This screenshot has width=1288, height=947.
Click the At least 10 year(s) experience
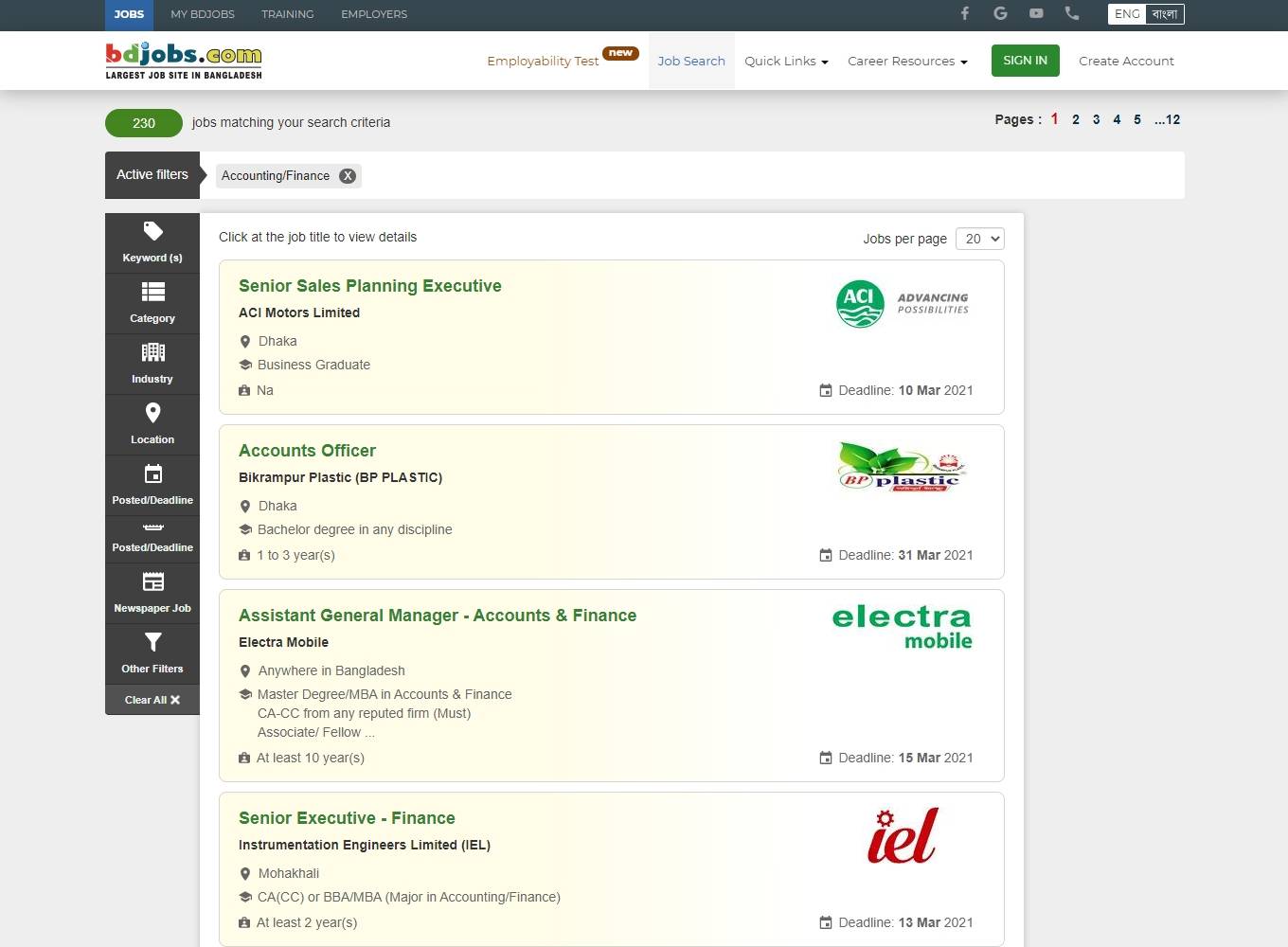point(311,758)
